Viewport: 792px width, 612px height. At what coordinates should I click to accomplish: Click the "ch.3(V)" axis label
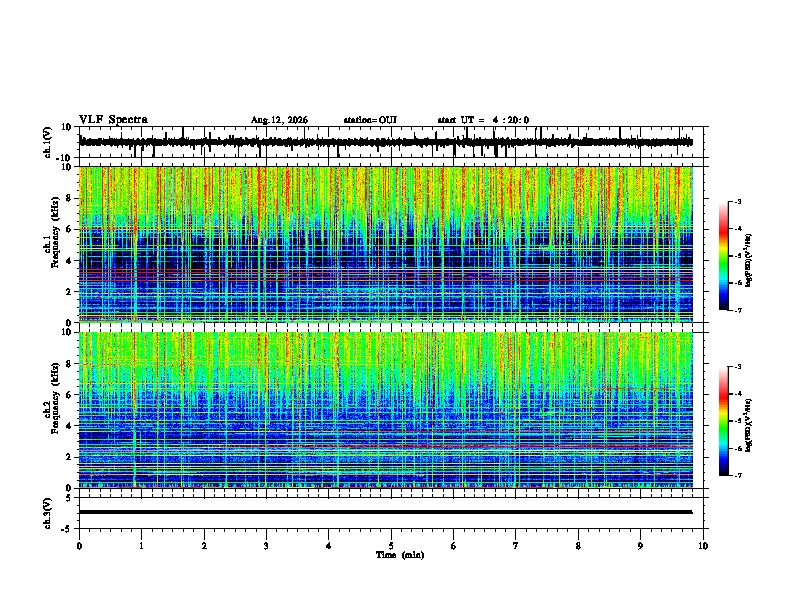point(48,513)
